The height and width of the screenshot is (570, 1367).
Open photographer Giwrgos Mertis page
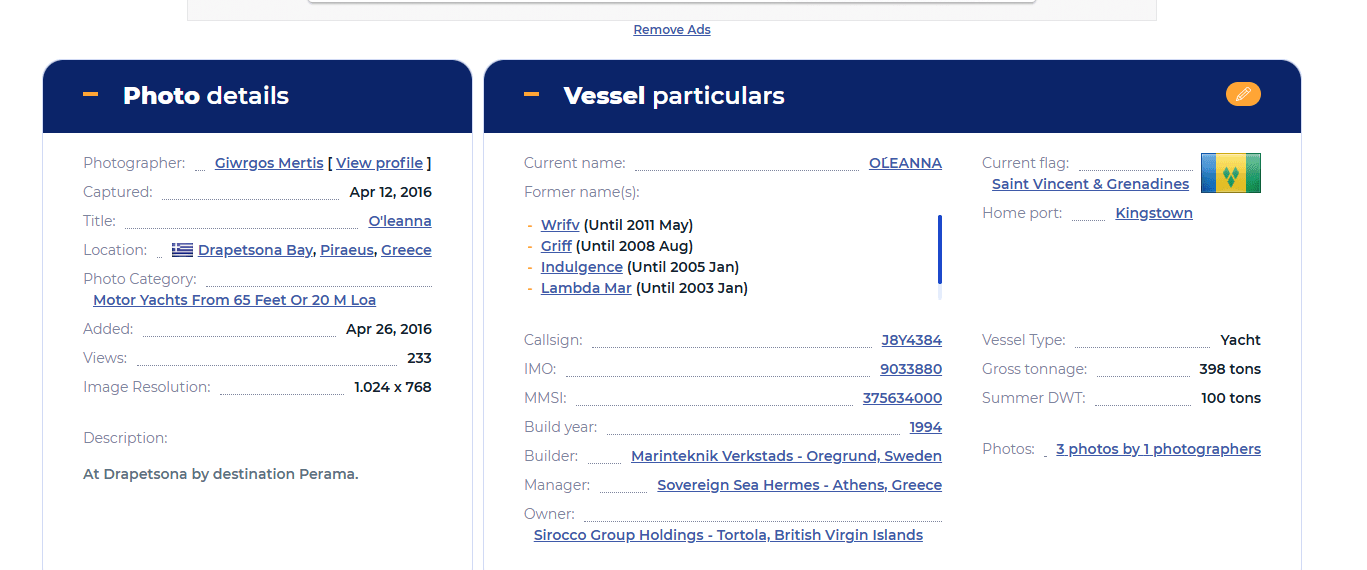click(x=269, y=163)
